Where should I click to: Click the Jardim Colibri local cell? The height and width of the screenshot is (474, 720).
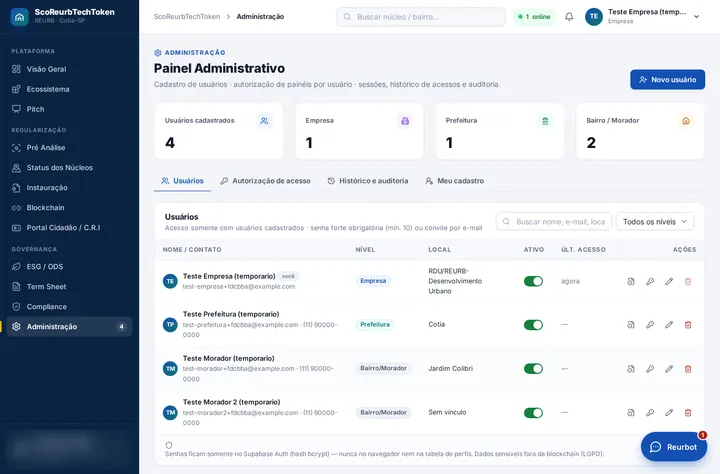point(450,368)
